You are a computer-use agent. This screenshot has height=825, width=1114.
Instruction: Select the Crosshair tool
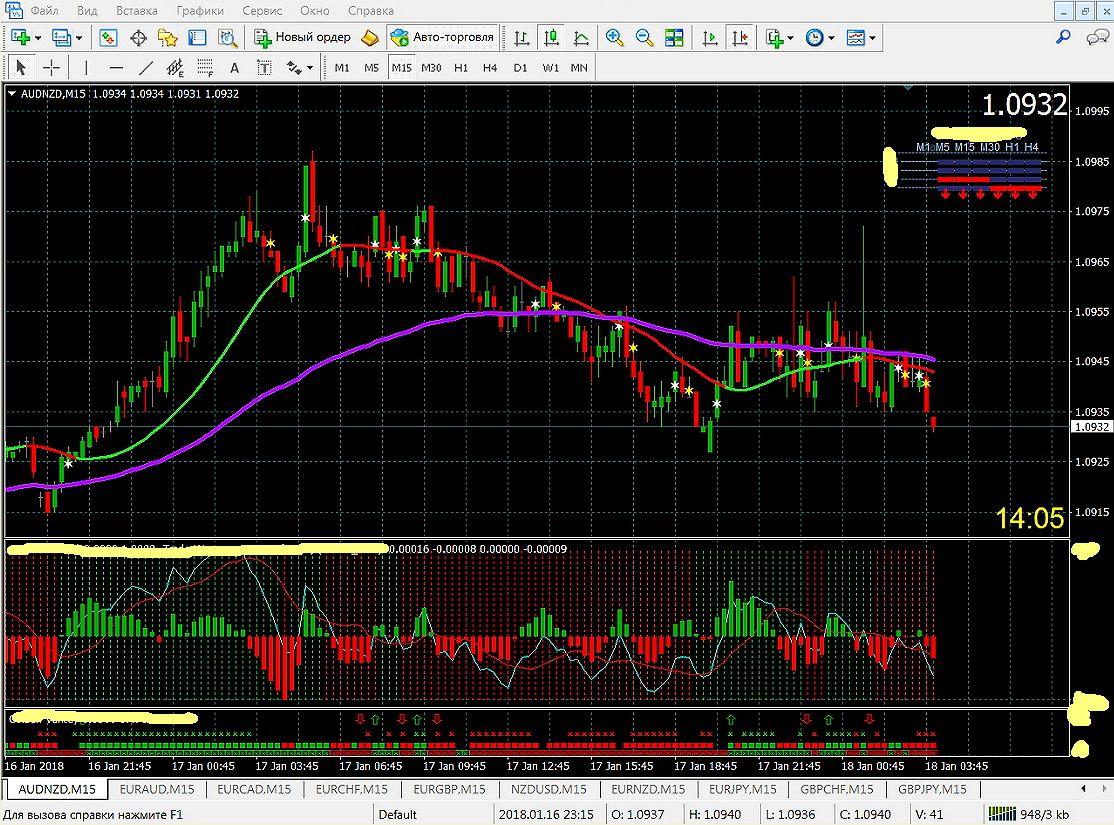[x=51, y=68]
